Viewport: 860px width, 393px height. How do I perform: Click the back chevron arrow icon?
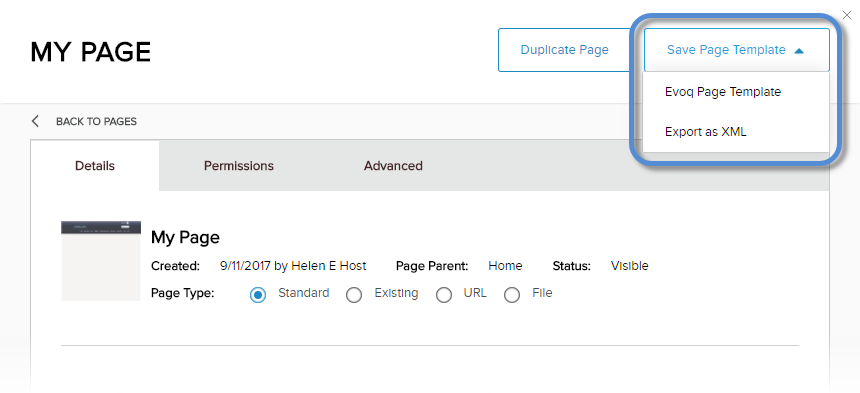36,121
